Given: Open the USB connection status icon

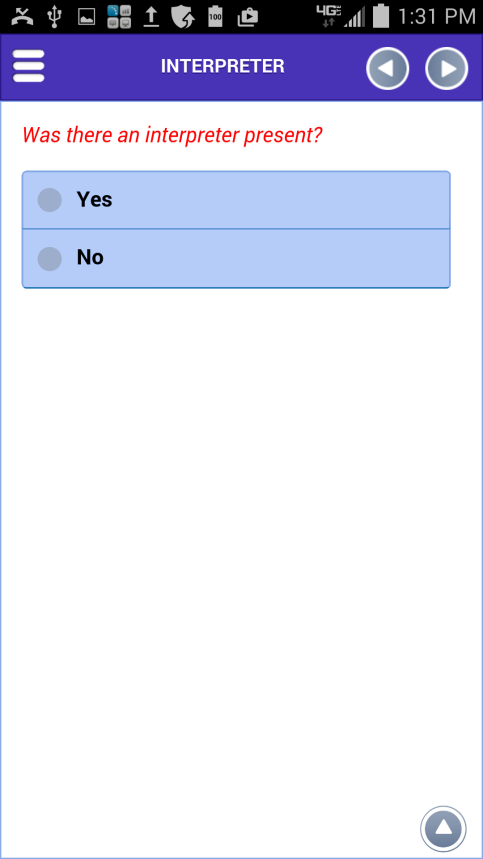Looking at the screenshot, I should [54, 17].
